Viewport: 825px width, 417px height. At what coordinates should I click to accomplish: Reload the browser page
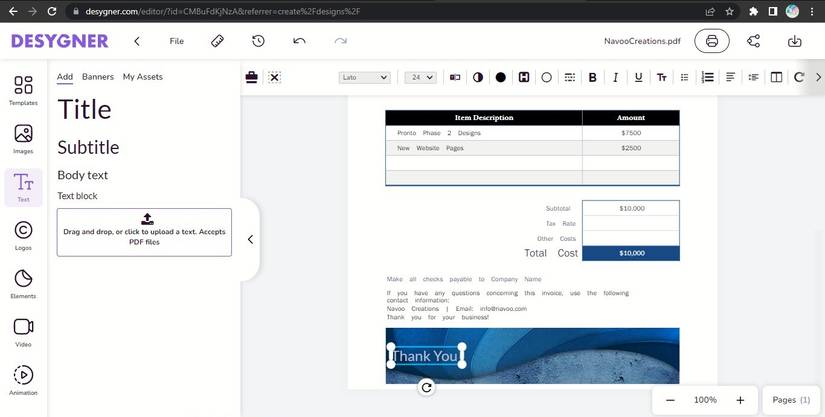tap(52, 11)
